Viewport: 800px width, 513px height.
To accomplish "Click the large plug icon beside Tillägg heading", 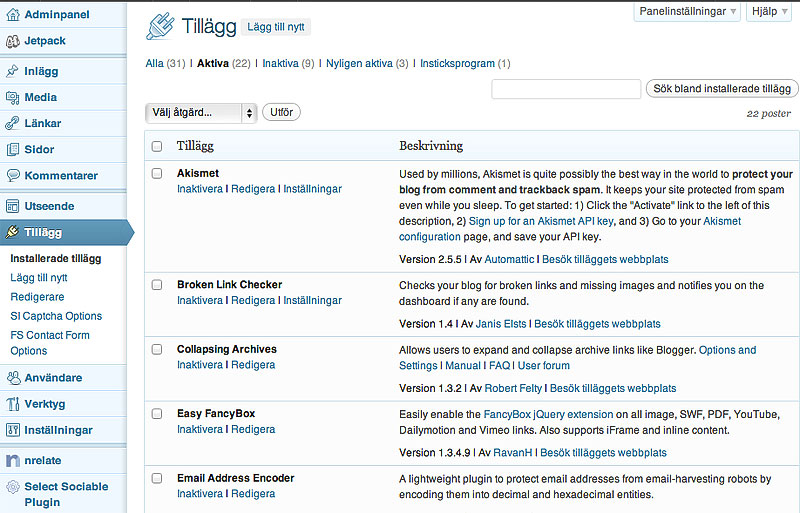I will [x=161, y=27].
